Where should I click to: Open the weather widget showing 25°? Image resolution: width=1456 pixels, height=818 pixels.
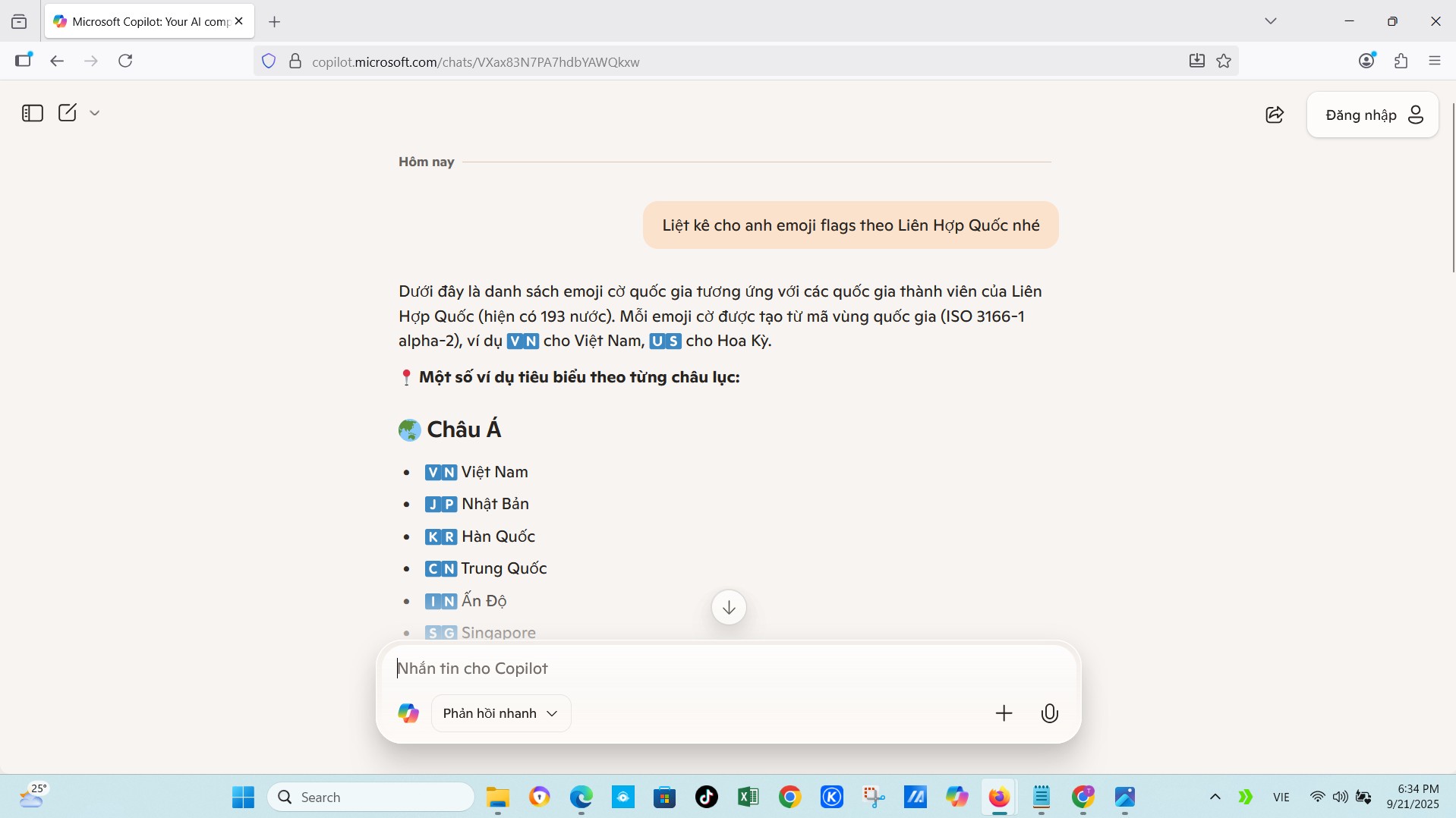[33, 796]
